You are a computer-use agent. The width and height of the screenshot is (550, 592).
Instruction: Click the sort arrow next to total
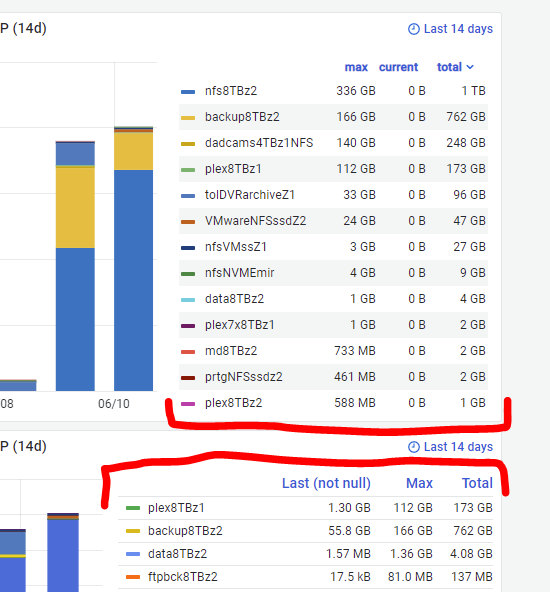pyautogui.click(x=470, y=67)
